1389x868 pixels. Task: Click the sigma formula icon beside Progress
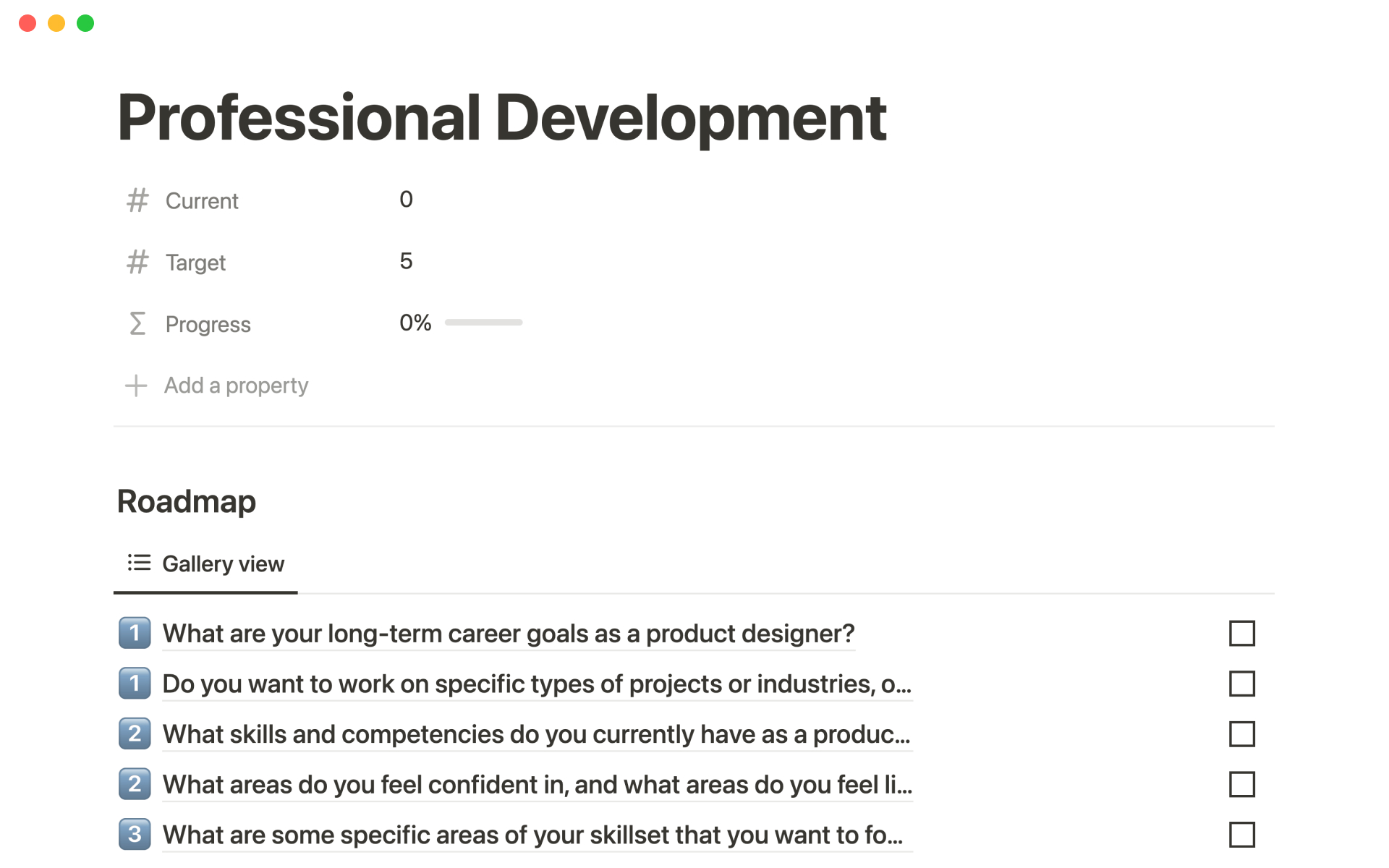[137, 323]
